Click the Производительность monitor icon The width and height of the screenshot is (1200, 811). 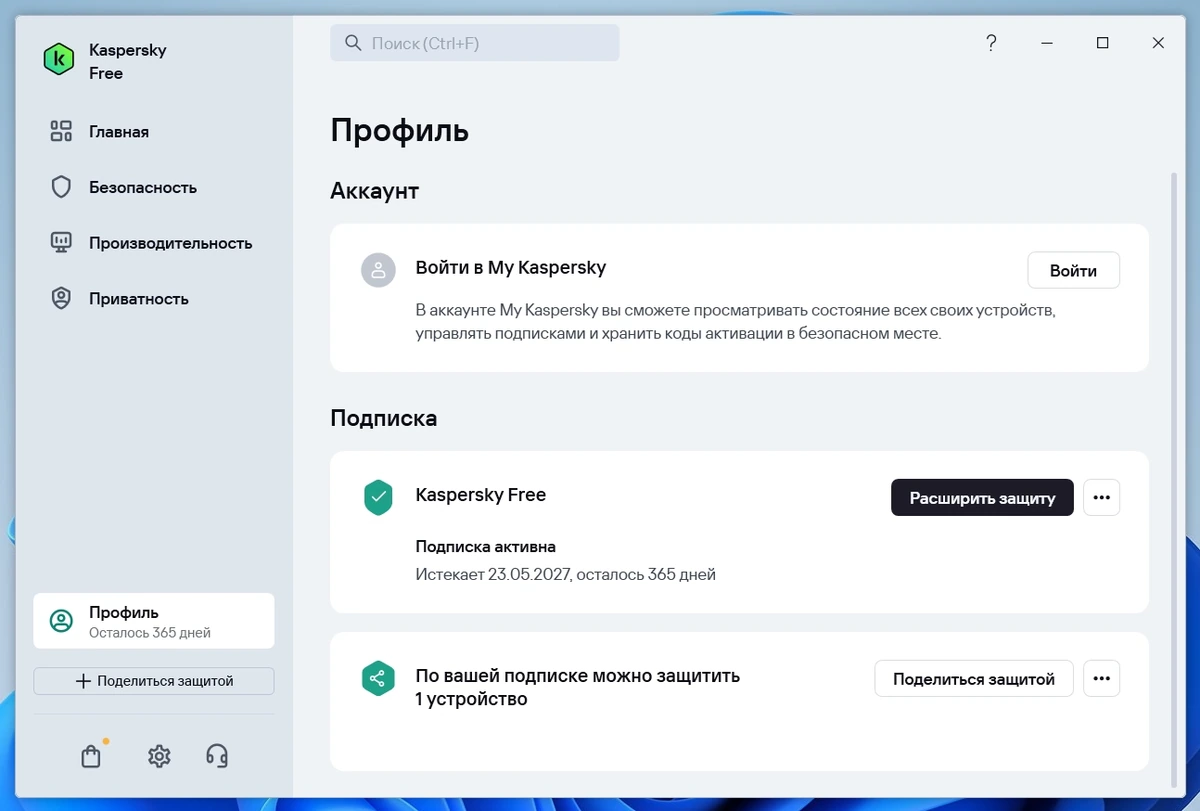click(61, 243)
